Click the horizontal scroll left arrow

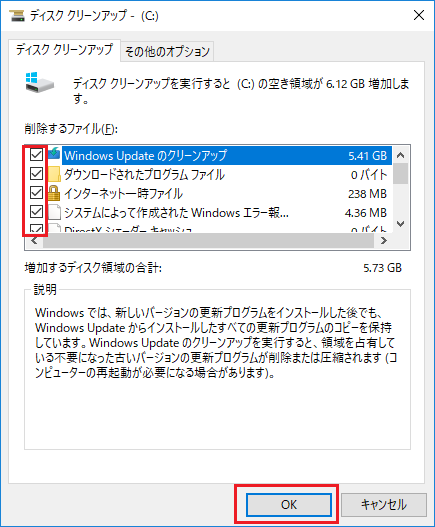[x=34, y=240]
